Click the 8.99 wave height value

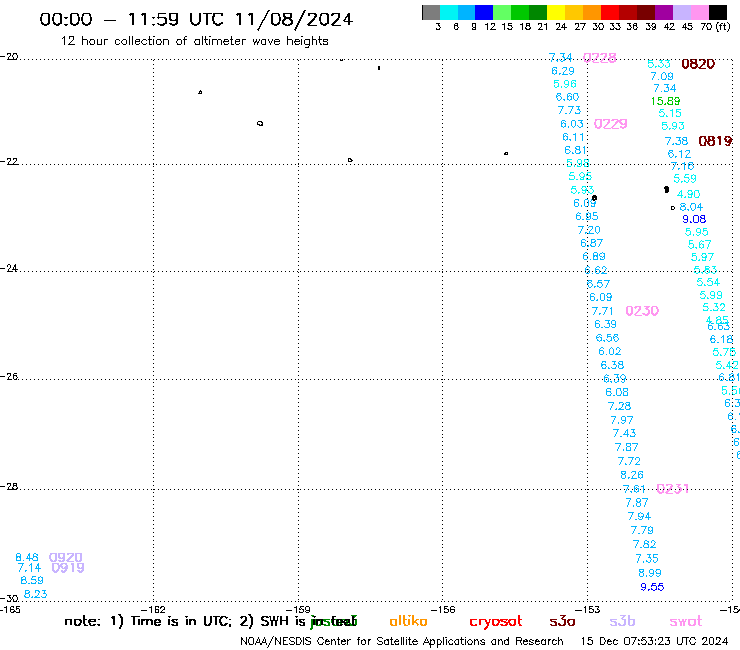coord(650,573)
